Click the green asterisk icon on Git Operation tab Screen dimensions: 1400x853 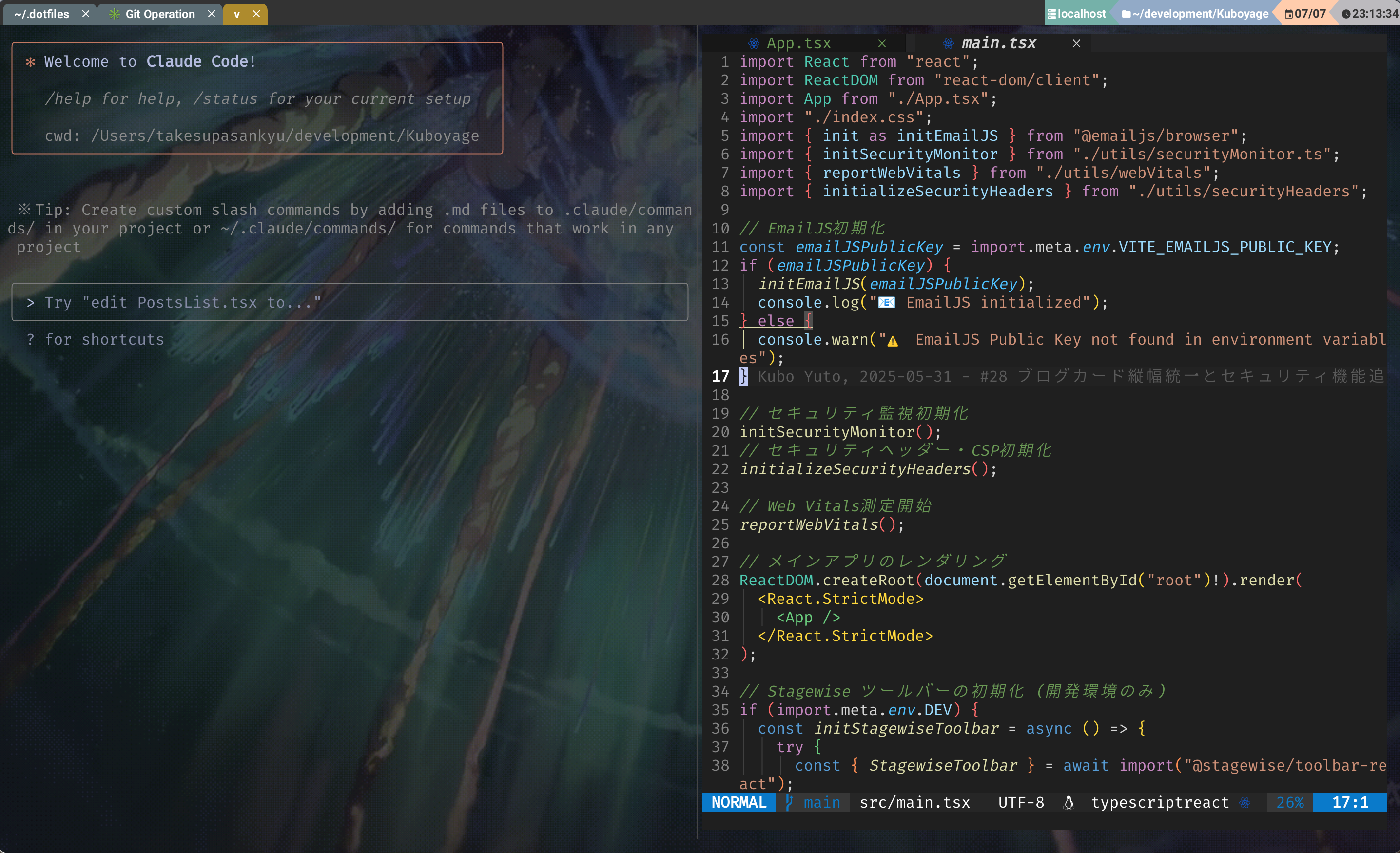click(114, 14)
